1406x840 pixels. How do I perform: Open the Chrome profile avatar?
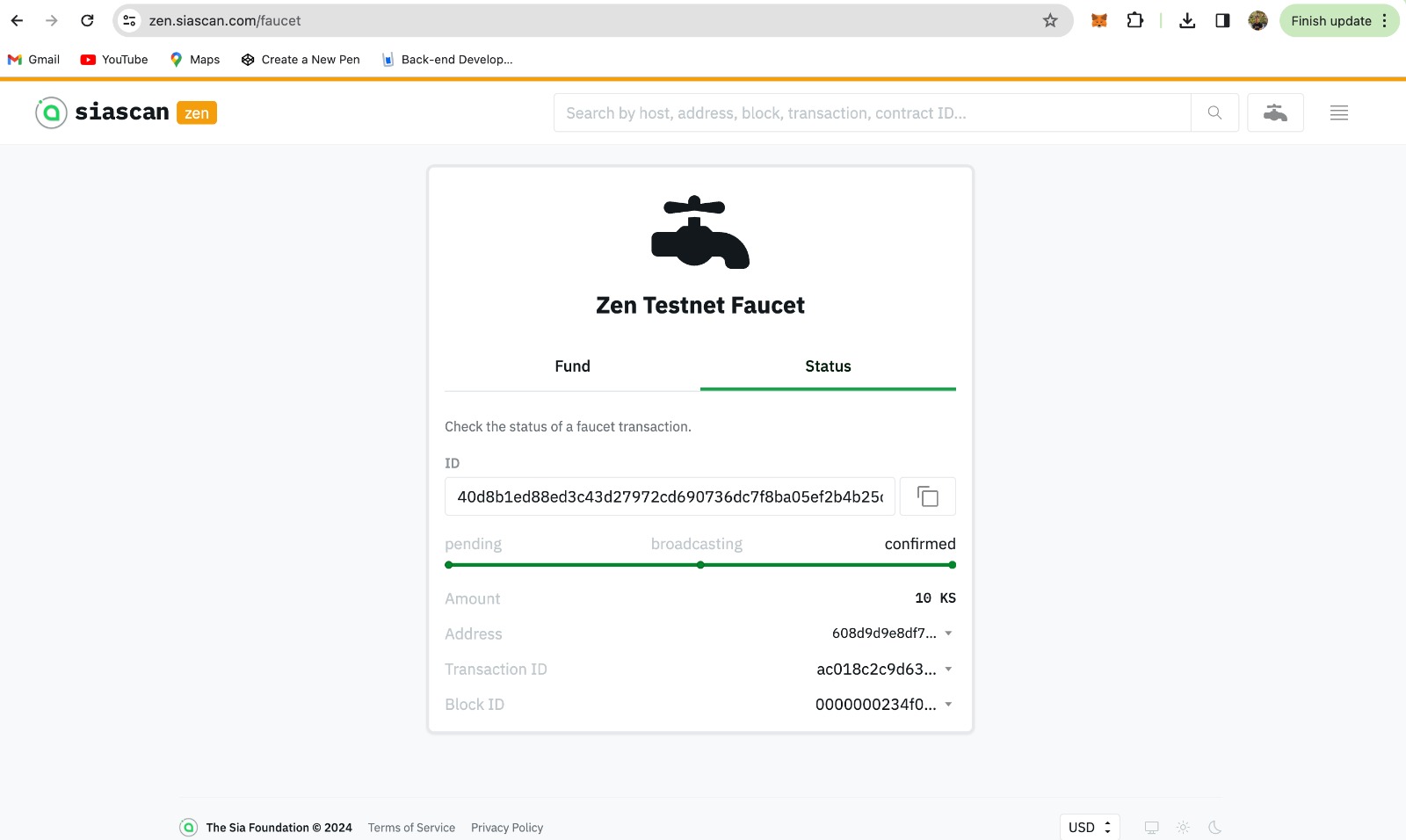(1257, 20)
